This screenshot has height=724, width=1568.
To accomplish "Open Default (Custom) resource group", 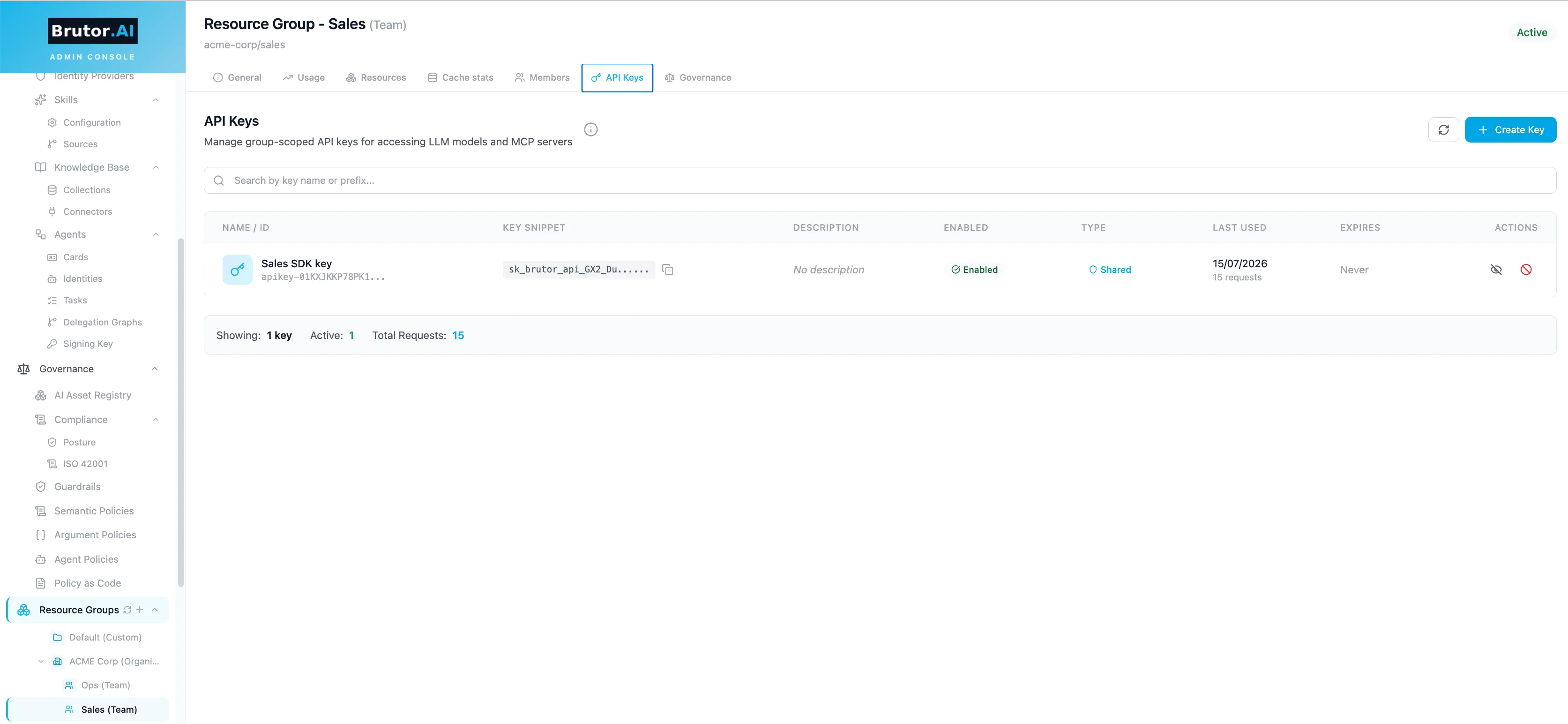I will click(105, 638).
